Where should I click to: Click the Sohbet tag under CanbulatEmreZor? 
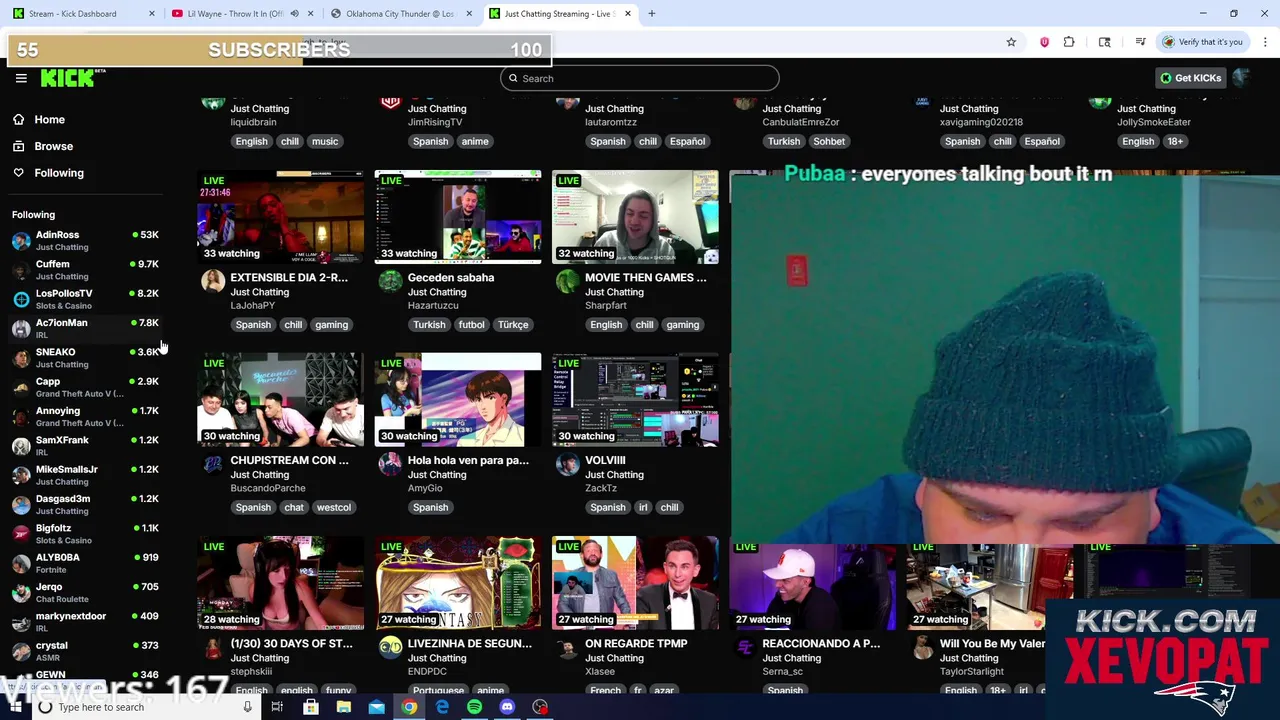(x=829, y=142)
